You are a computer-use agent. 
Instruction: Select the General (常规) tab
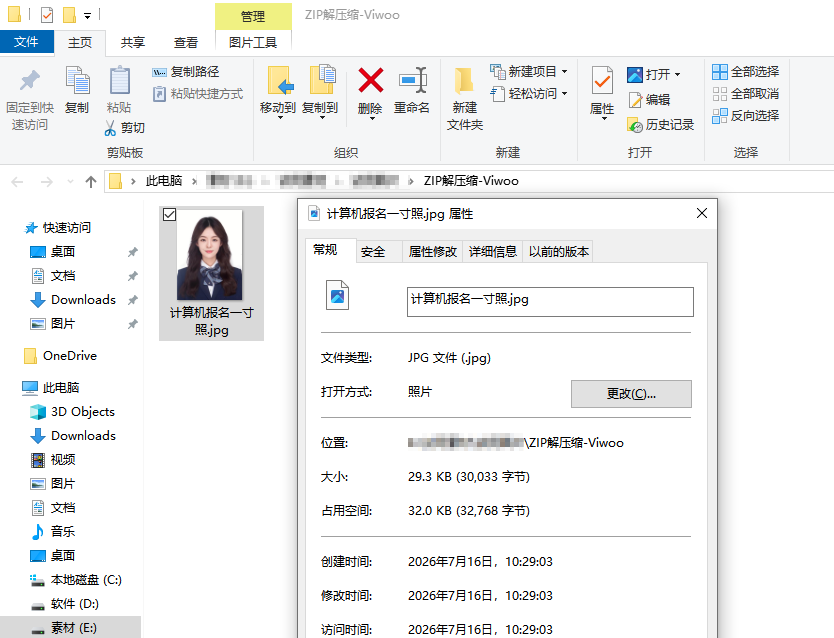coord(325,250)
